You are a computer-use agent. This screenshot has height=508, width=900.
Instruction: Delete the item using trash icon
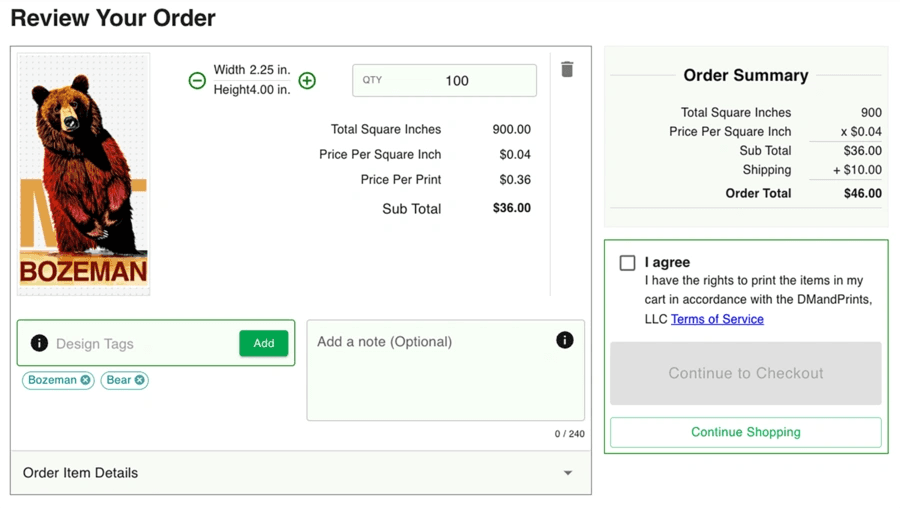567,69
